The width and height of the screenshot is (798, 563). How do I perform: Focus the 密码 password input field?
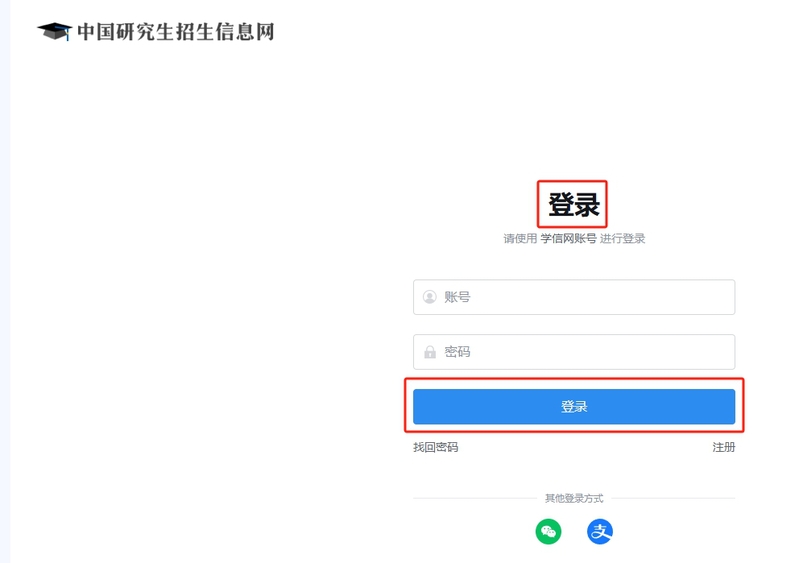[x=585, y=352]
